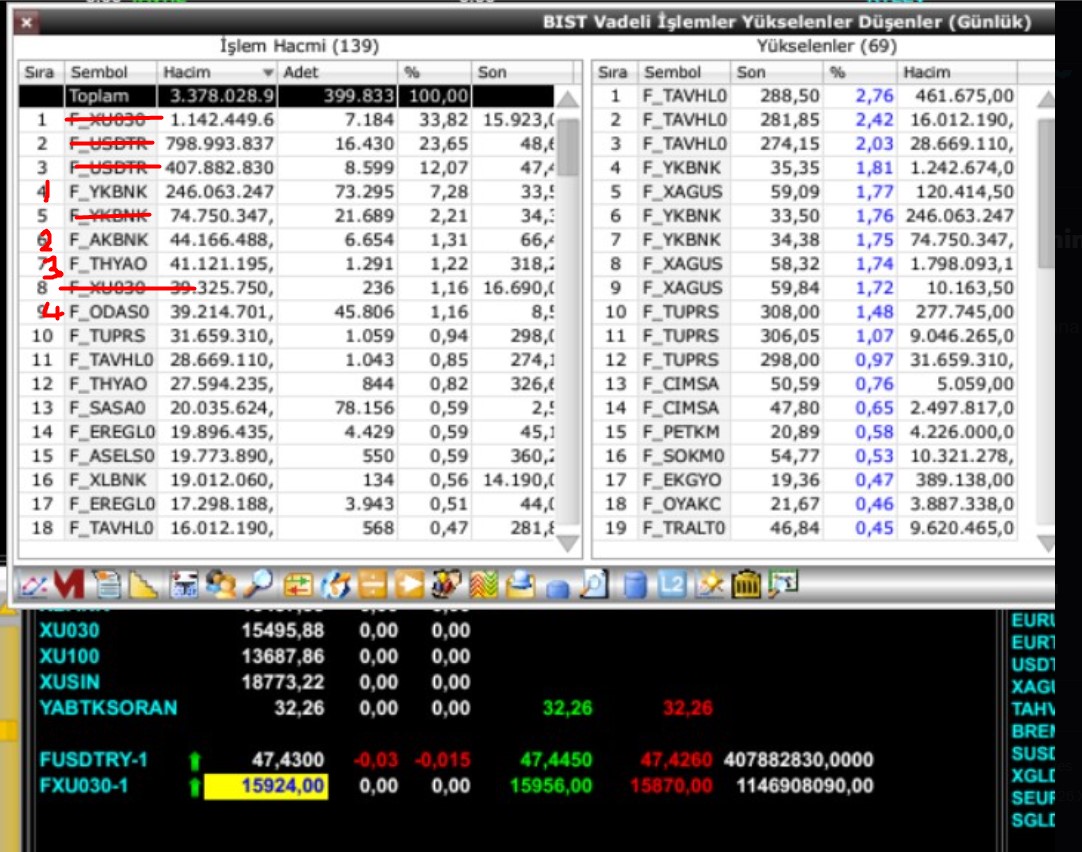This screenshot has height=852, width=1082.
Task: Open the yellow basket icon
Action: tap(747, 585)
